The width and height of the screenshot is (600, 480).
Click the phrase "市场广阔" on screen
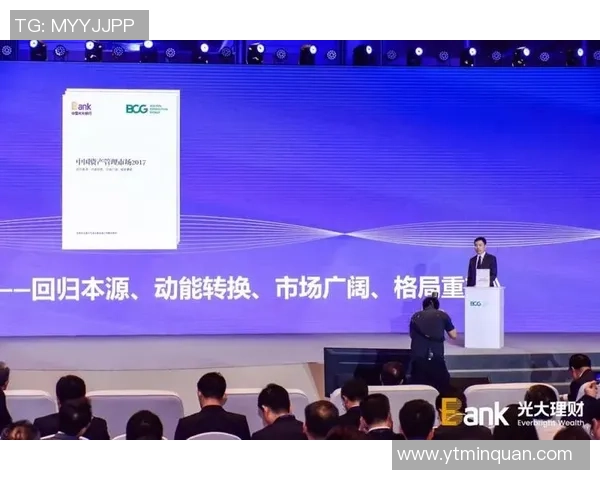(323, 288)
